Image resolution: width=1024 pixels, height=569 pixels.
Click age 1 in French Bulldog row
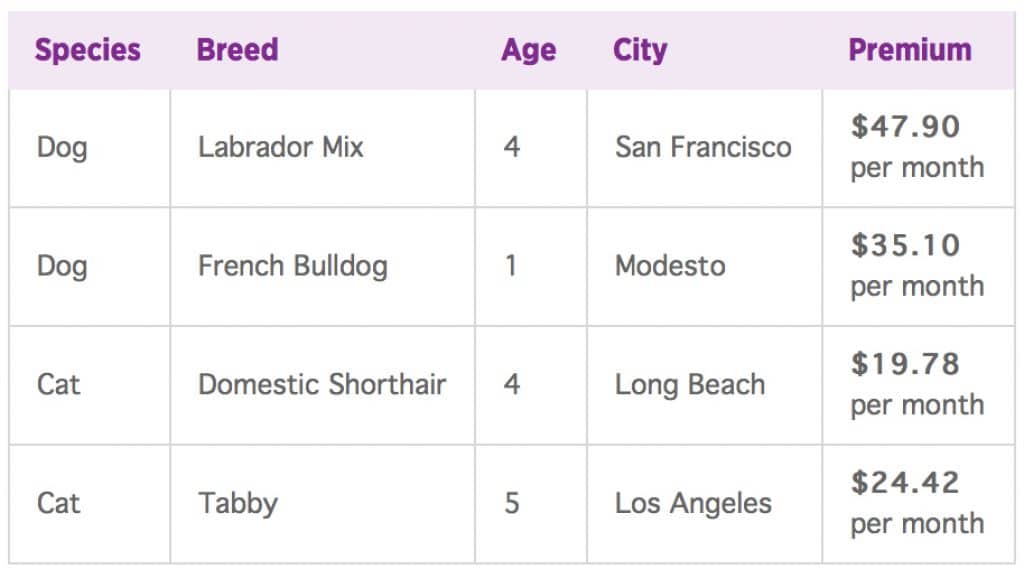511,266
